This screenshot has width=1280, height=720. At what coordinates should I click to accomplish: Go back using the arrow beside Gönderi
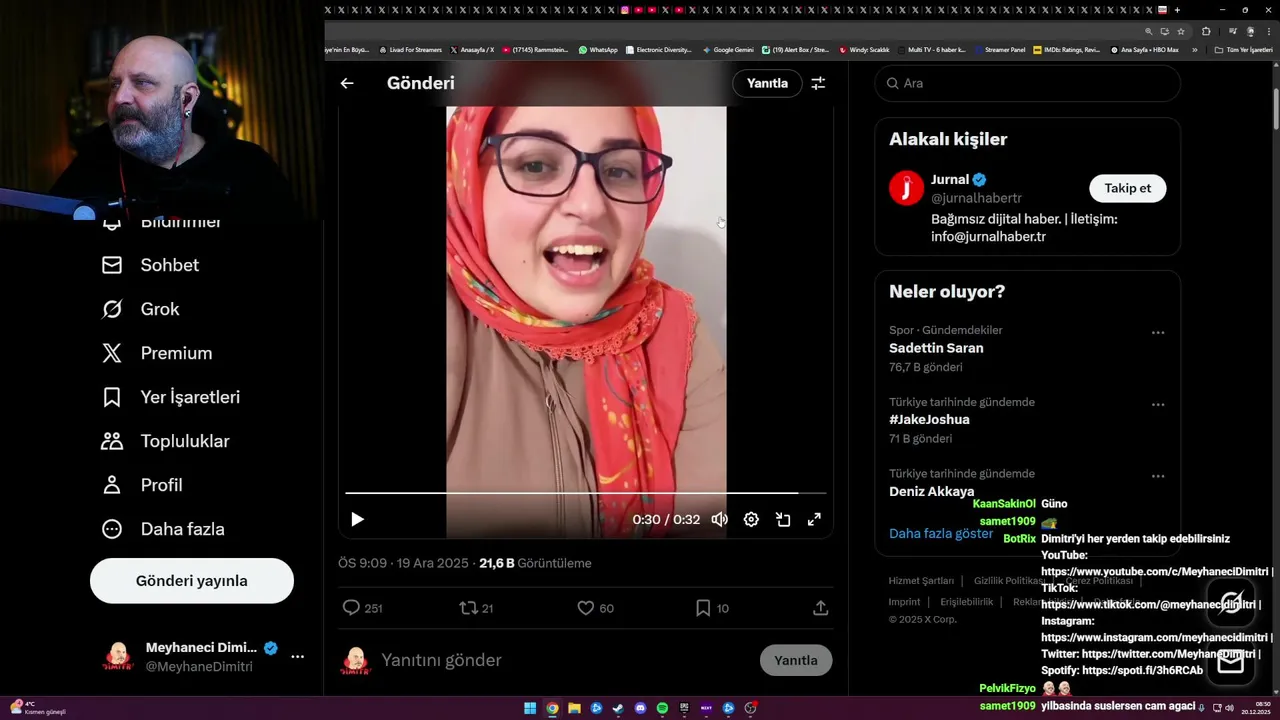[347, 83]
